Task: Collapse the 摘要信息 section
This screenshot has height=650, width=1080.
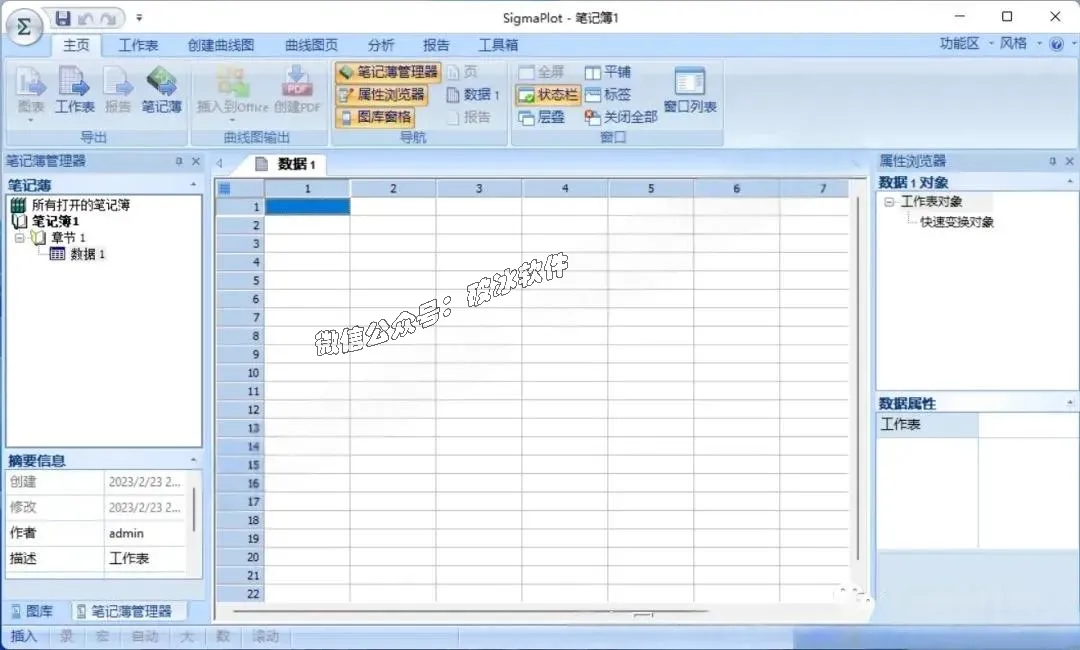Action: coord(193,460)
